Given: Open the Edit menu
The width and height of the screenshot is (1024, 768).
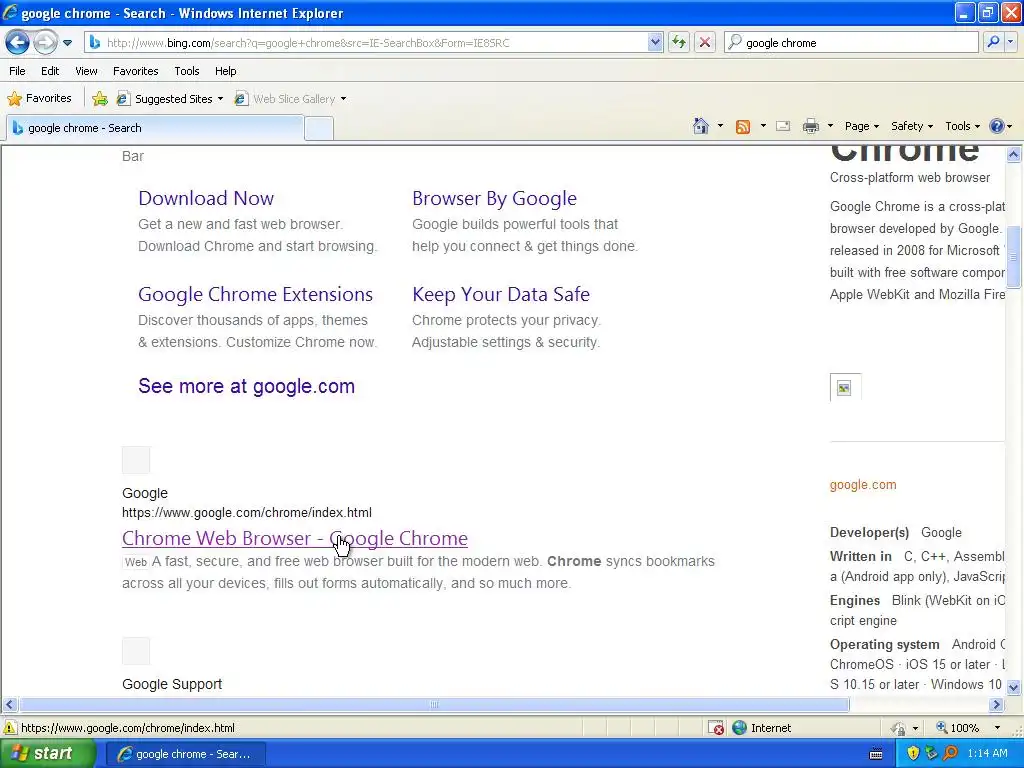Looking at the screenshot, I should [50, 71].
